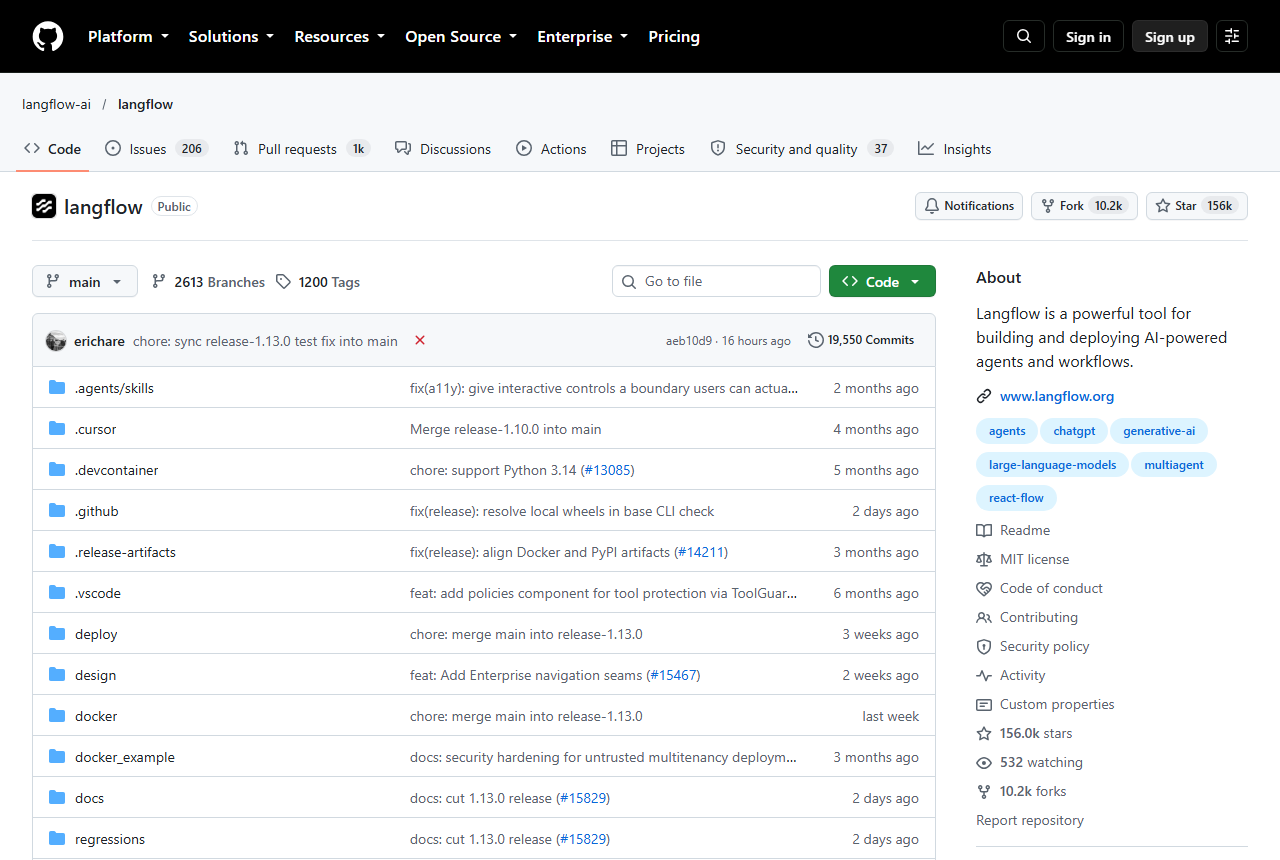Screen dimensions: 1280x860
Task: Expand the Resources menu
Action: (339, 37)
